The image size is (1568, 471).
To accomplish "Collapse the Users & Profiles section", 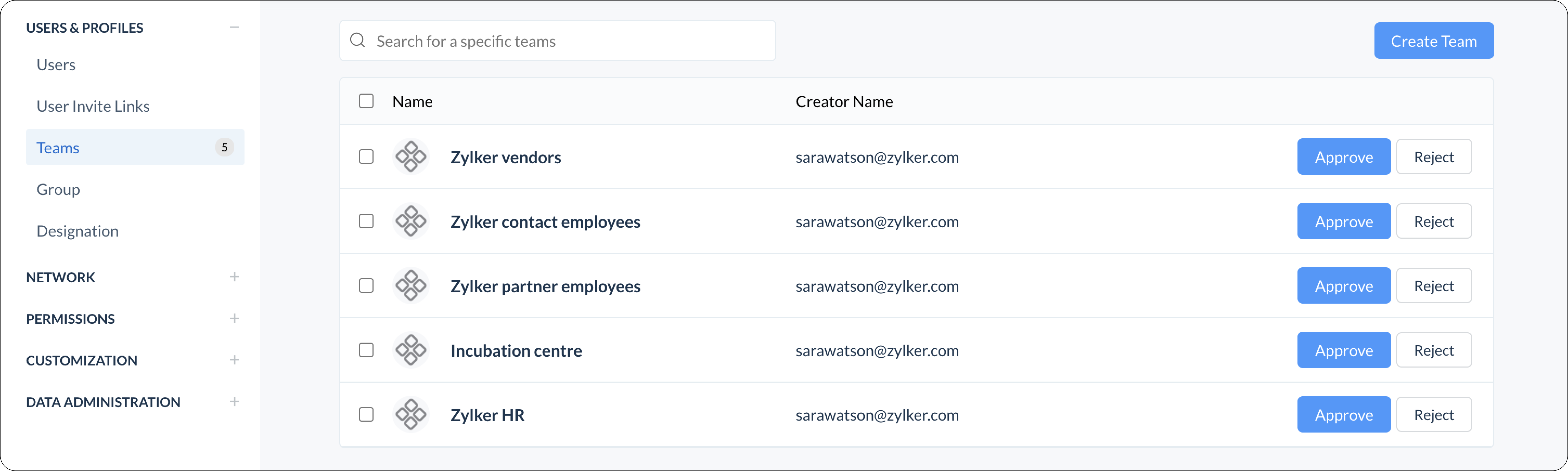I will (234, 27).
